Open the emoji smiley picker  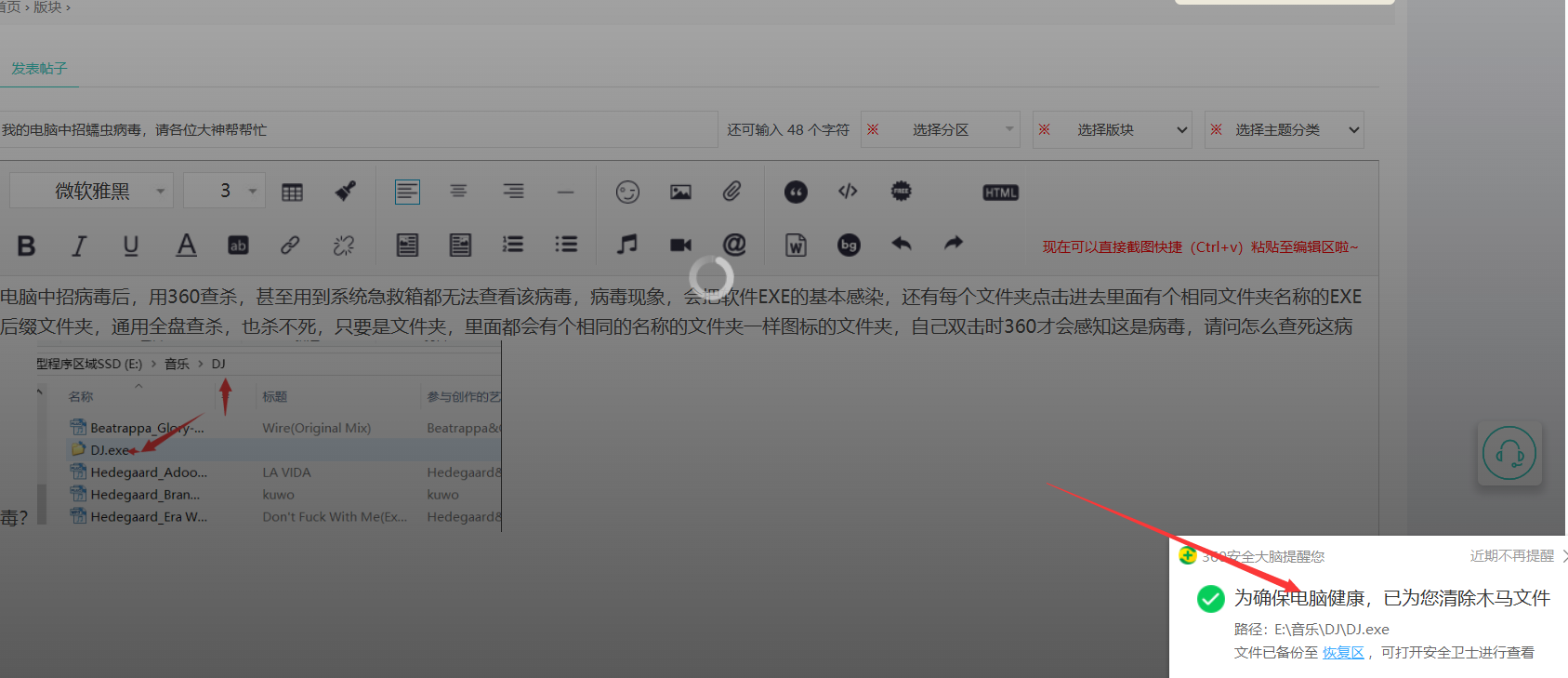tap(627, 193)
